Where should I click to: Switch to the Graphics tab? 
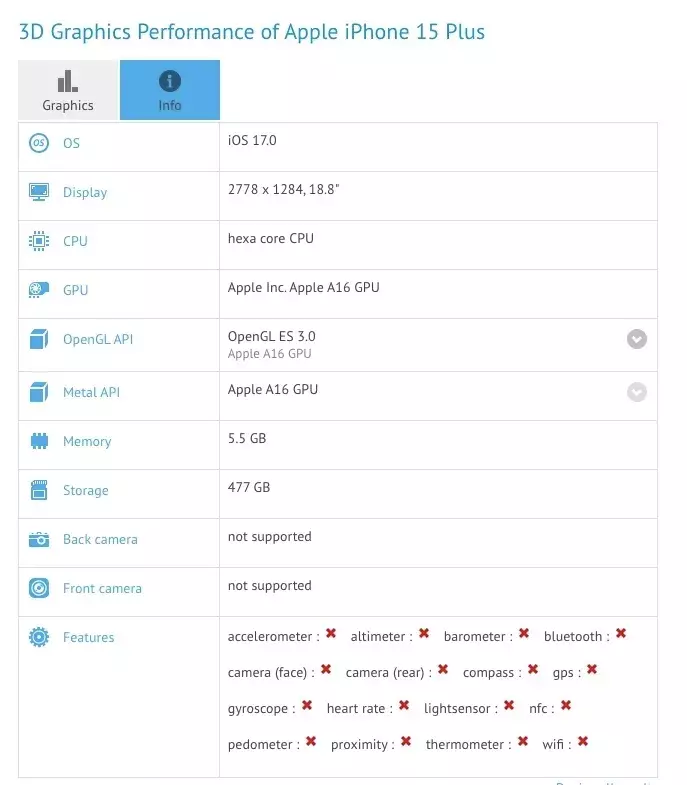click(68, 90)
